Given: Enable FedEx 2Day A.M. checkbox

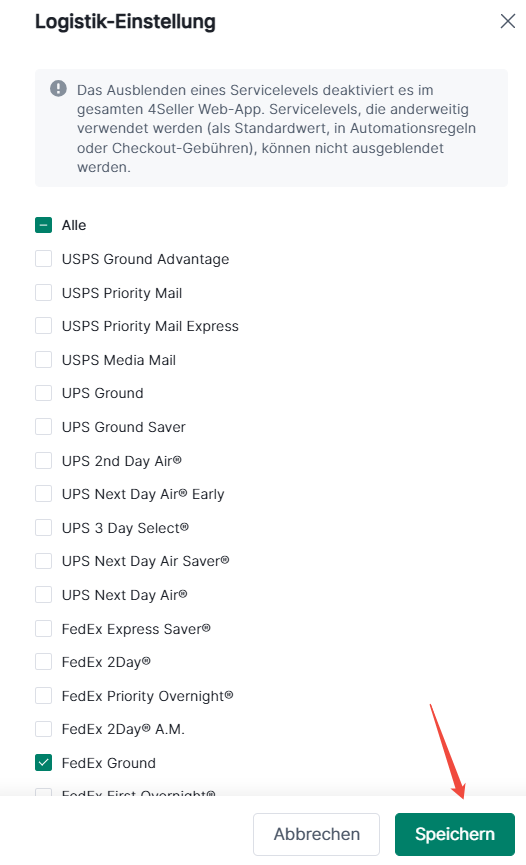Looking at the screenshot, I should (44, 729).
